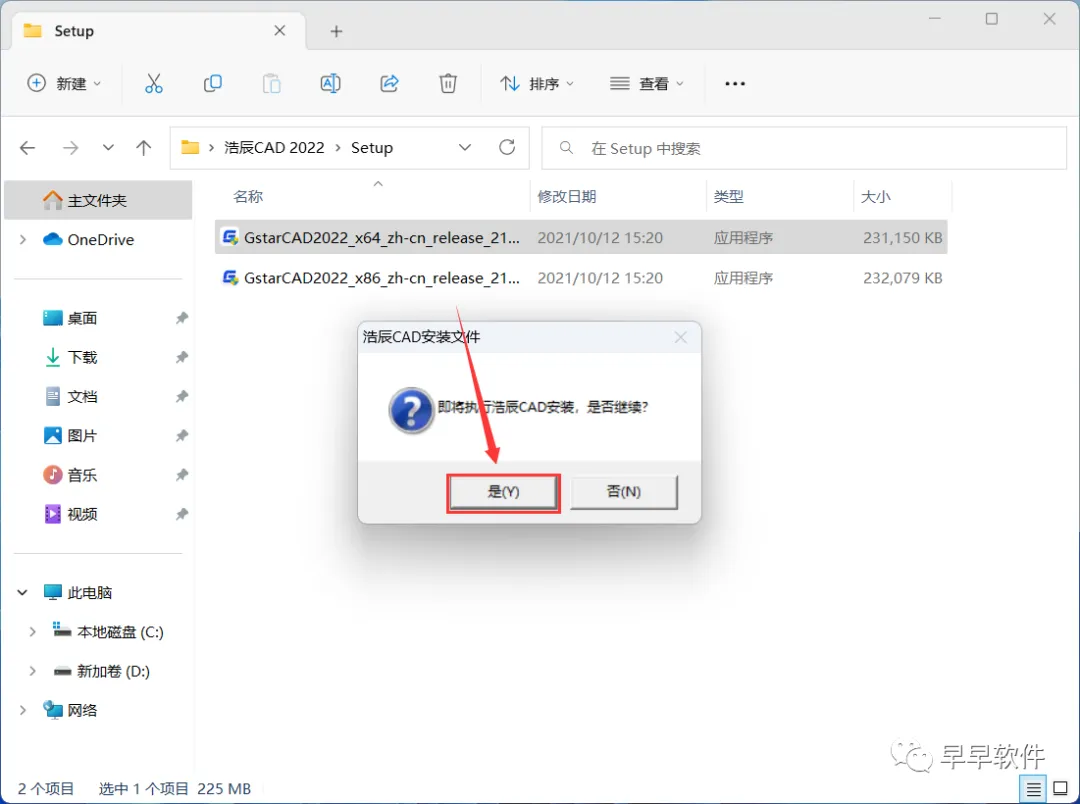Click pin icon beside 音乐
Image resolution: width=1080 pixels, height=804 pixels.
click(x=182, y=475)
